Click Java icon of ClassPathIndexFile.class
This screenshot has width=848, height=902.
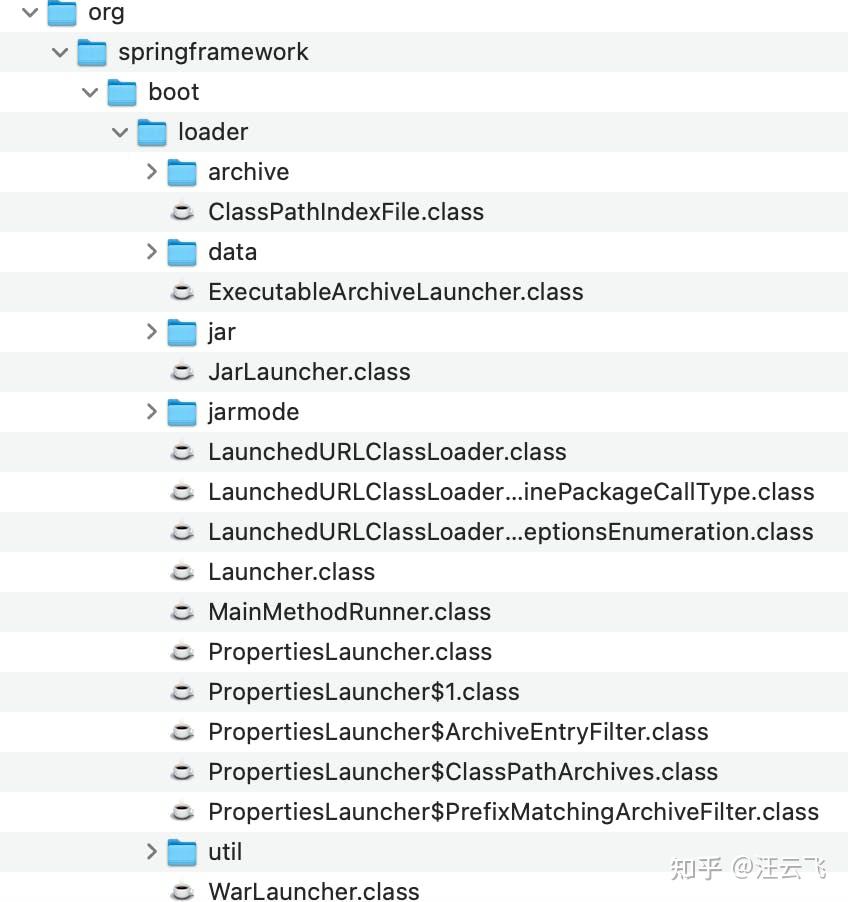click(182, 212)
